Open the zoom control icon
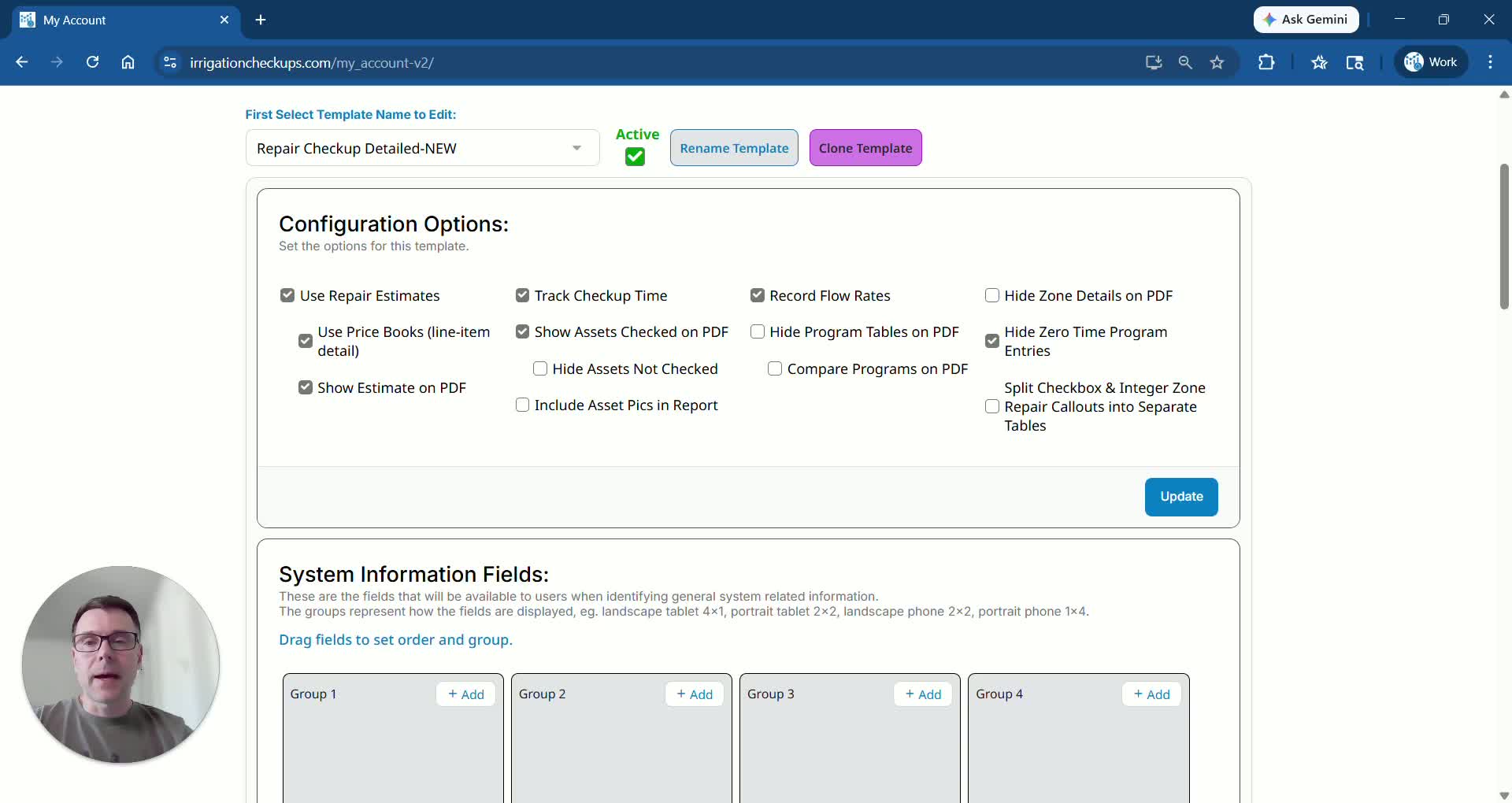Image resolution: width=1512 pixels, height=803 pixels. [x=1185, y=62]
